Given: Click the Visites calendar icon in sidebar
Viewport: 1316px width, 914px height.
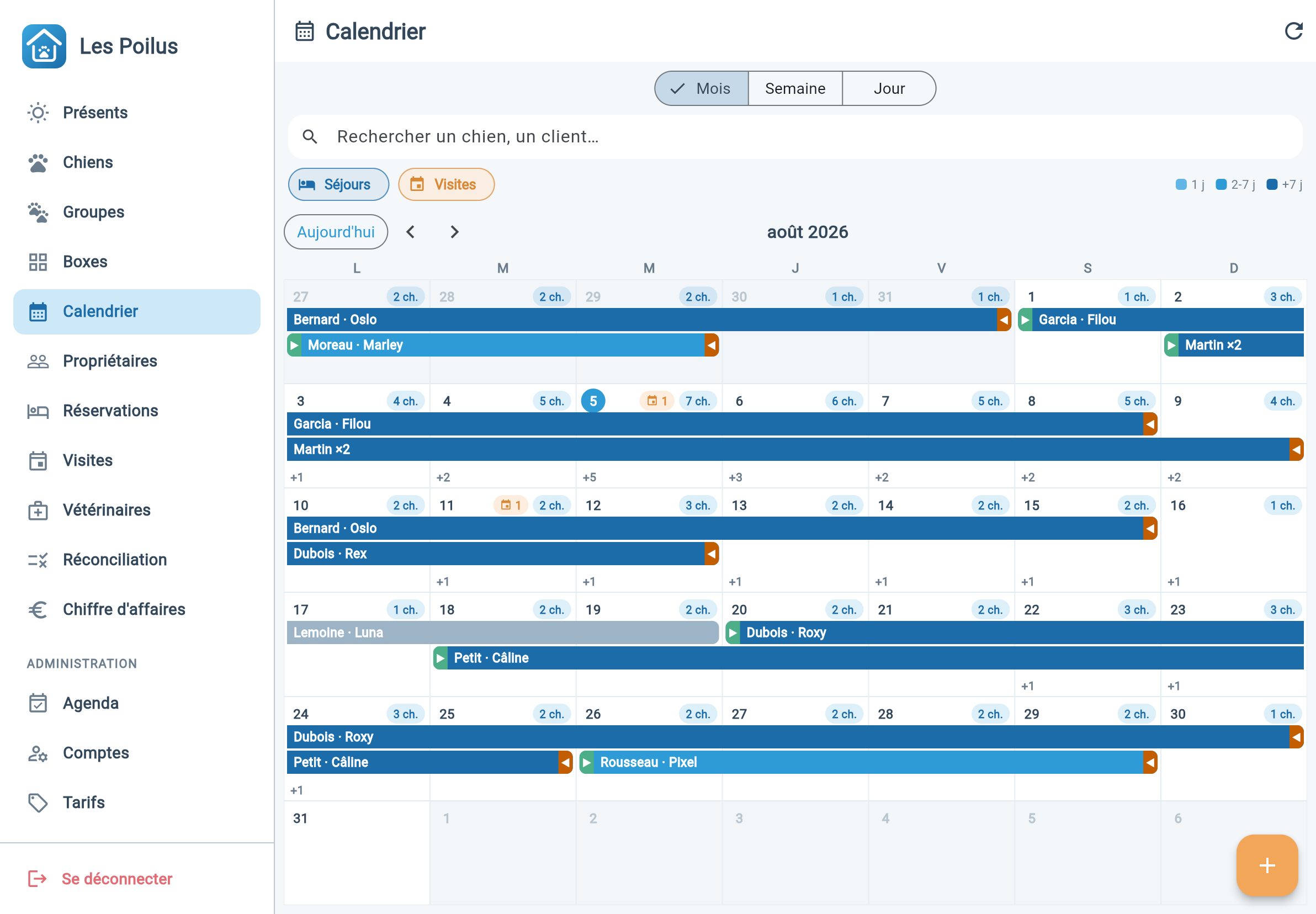Looking at the screenshot, I should coord(38,460).
